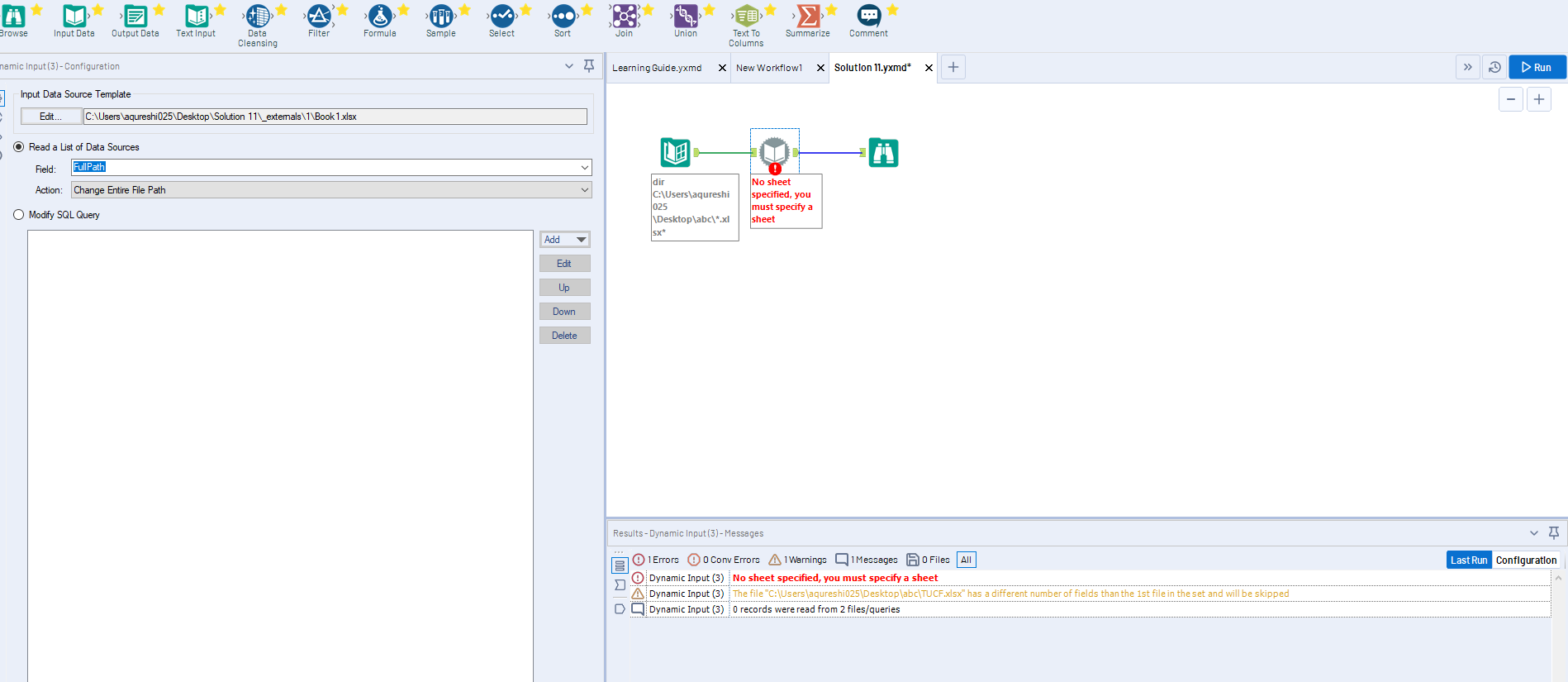This screenshot has width=1568, height=682.
Task: Pick the Formula tool icon
Action: 380,16
